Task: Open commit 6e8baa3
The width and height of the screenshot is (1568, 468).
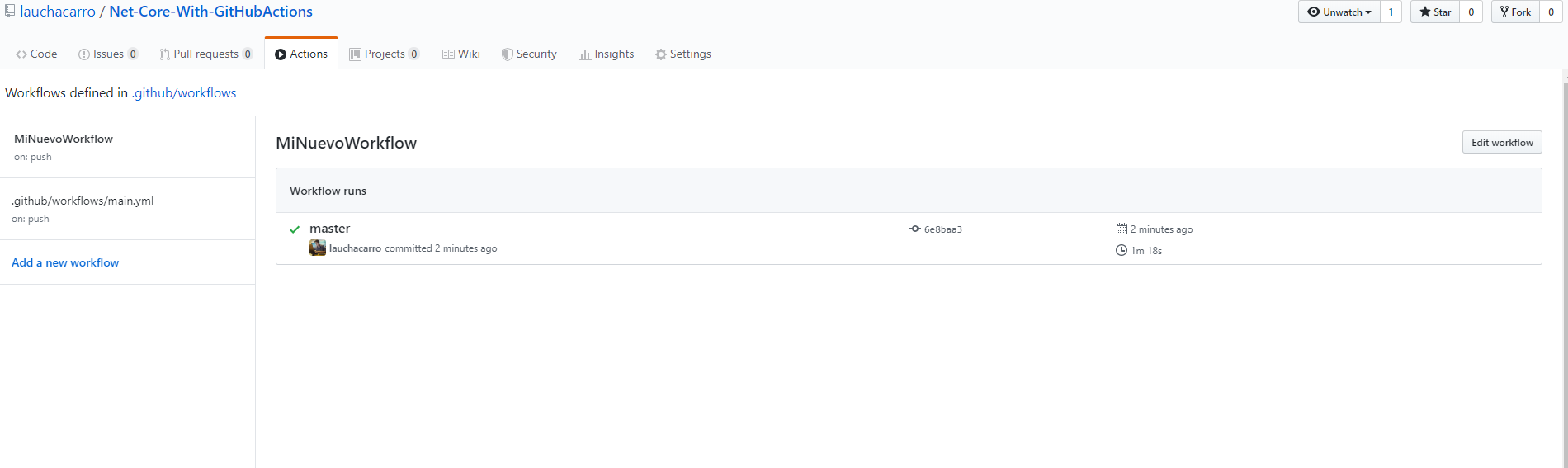Action: (x=943, y=229)
